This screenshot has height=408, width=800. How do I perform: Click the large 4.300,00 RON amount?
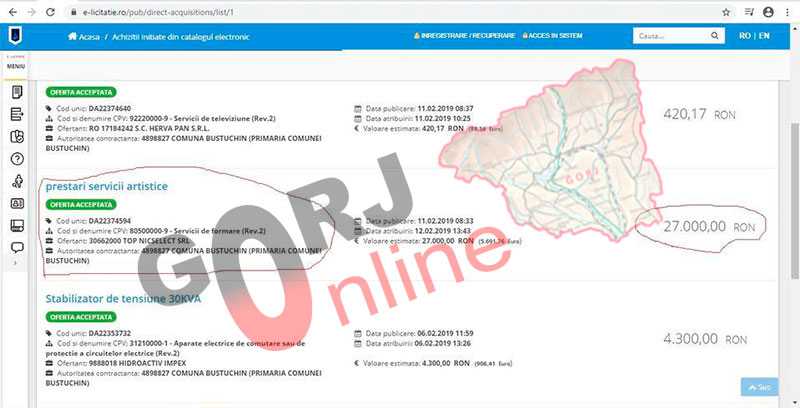(x=705, y=339)
